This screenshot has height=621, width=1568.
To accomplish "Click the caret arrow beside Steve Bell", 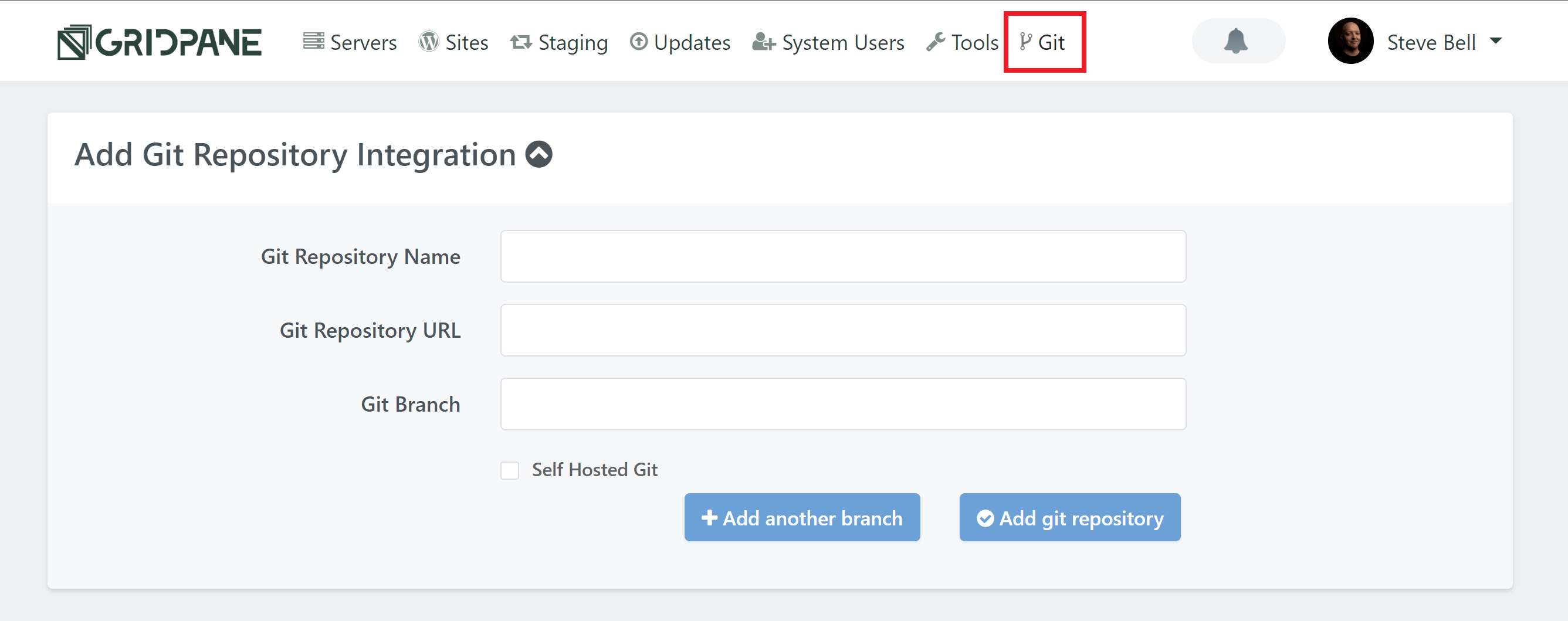I will (x=1496, y=40).
